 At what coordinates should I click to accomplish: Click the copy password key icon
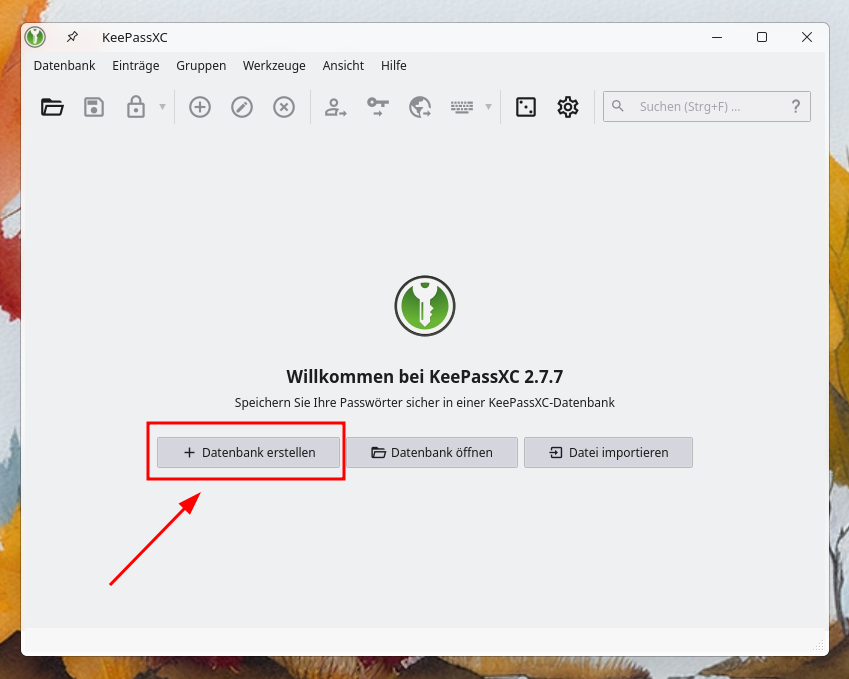click(x=377, y=107)
